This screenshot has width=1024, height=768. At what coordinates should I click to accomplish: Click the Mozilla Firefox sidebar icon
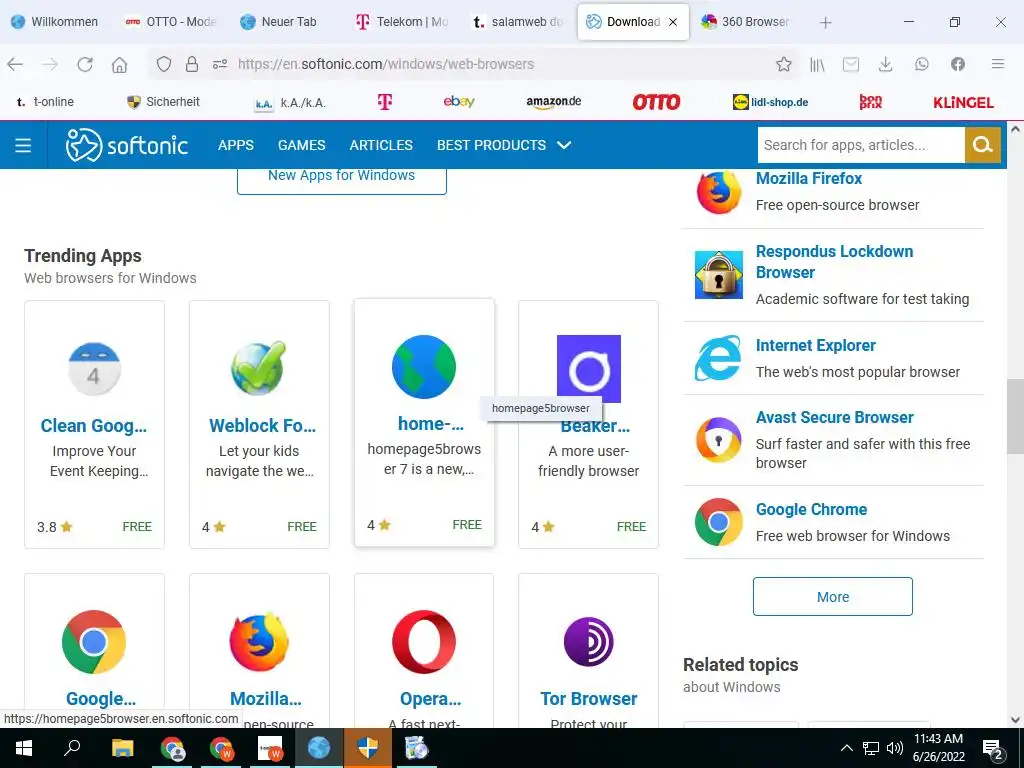pyautogui.click(x=718, y=192)
